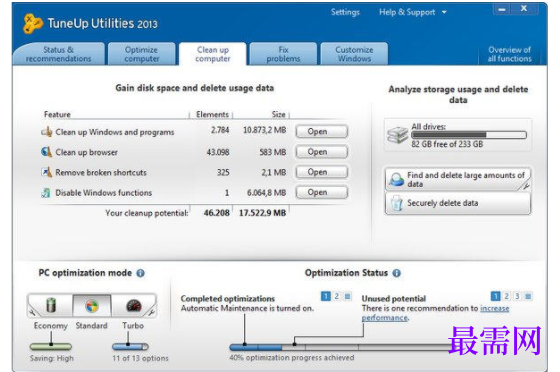Follow the increase performance link

tap(435, 313)
